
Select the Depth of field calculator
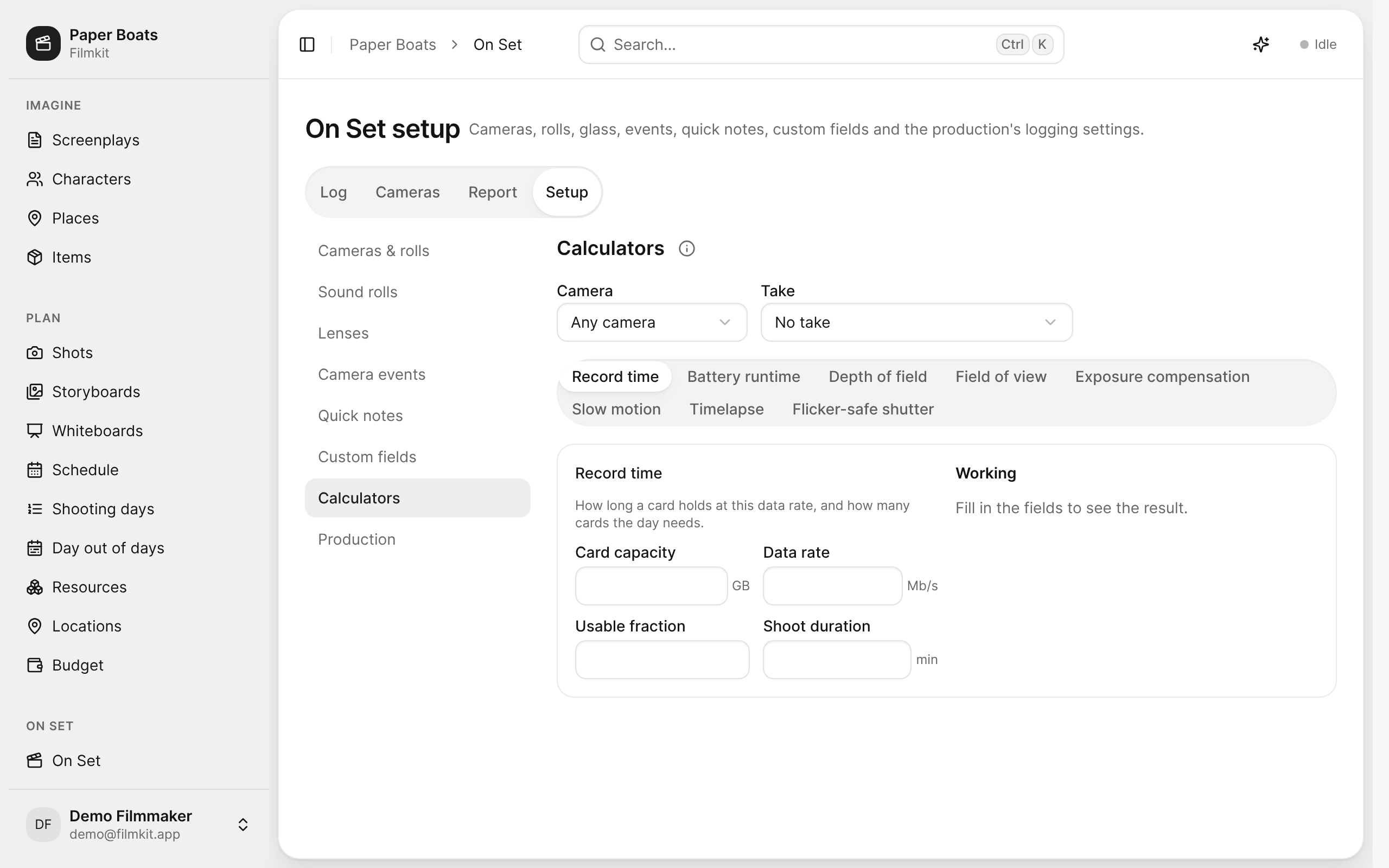tap(877, 376)
